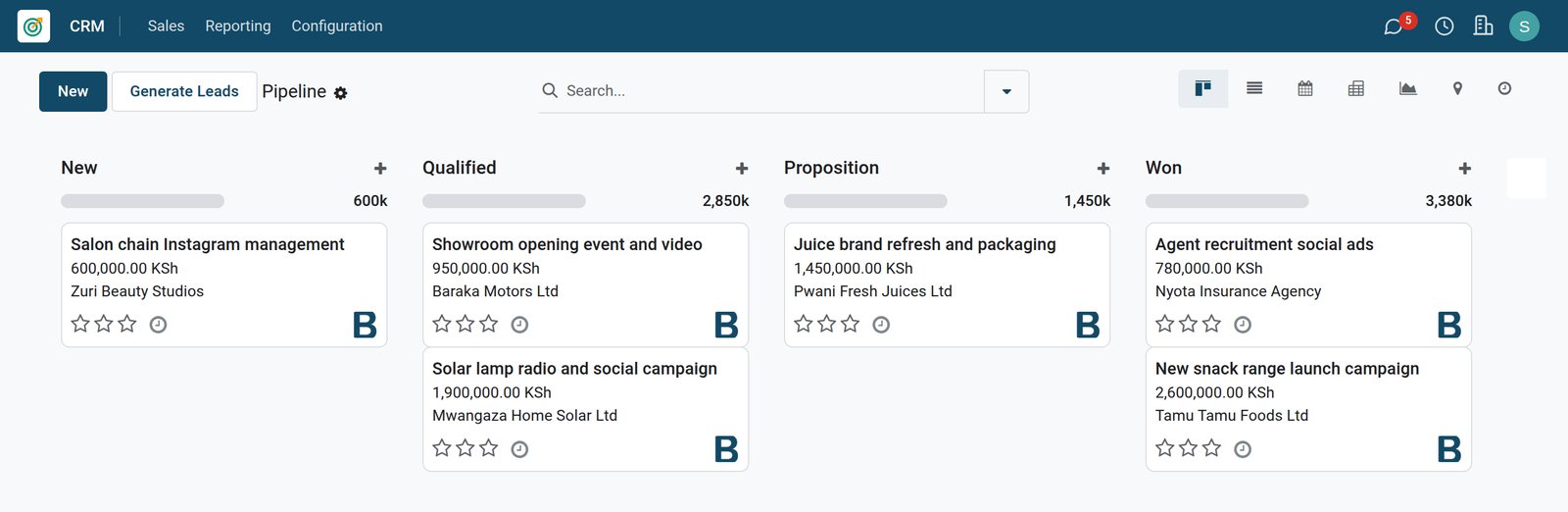Open the CRM app home icon
The image size is (1568, 512).
coord(33,26)
